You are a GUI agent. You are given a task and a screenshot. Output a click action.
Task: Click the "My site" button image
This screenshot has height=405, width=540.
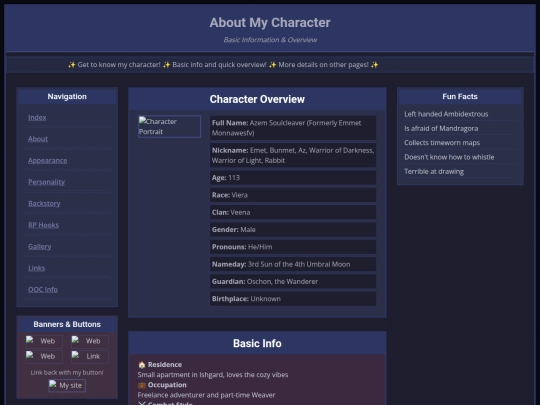tap(67, 385)
